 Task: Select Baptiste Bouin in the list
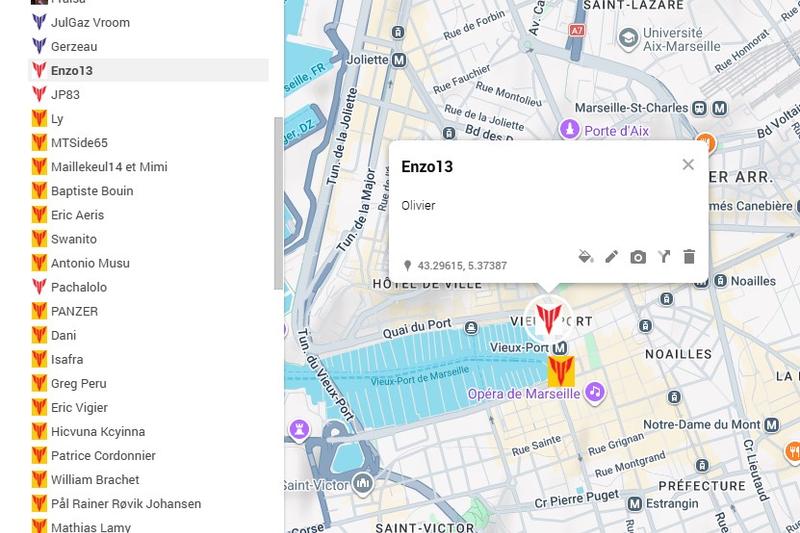[148, 191]
